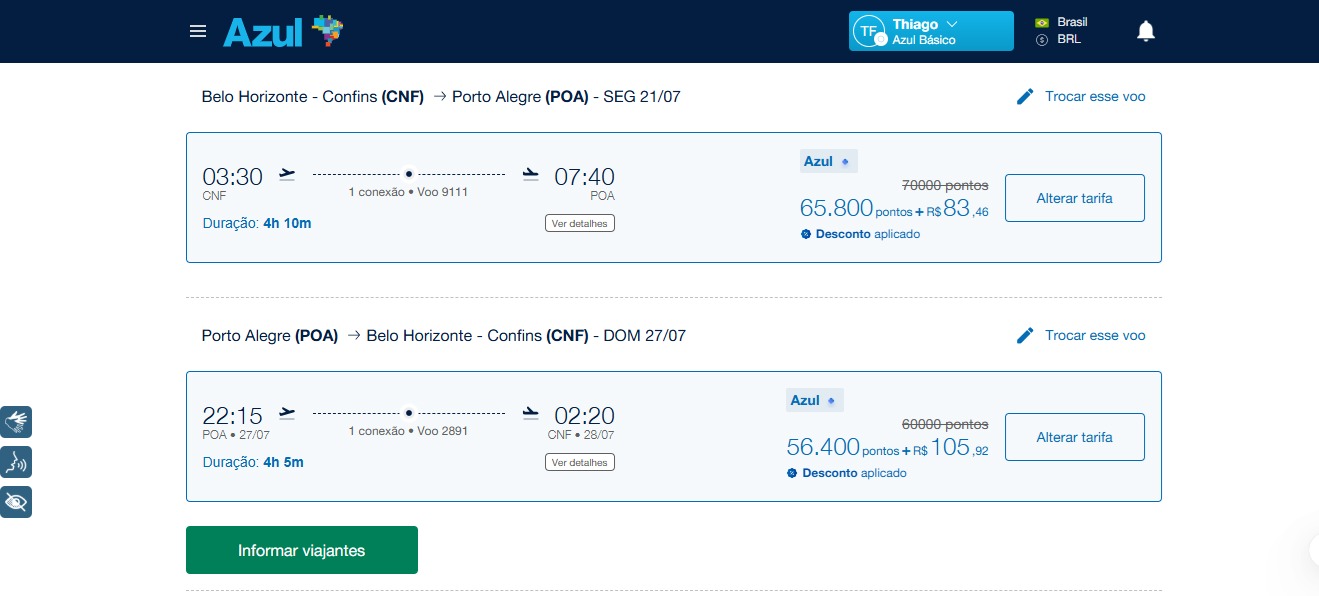This screenshot has width=1319, height=596.
Task: Click the Azul logo
Action: point(283,32)
